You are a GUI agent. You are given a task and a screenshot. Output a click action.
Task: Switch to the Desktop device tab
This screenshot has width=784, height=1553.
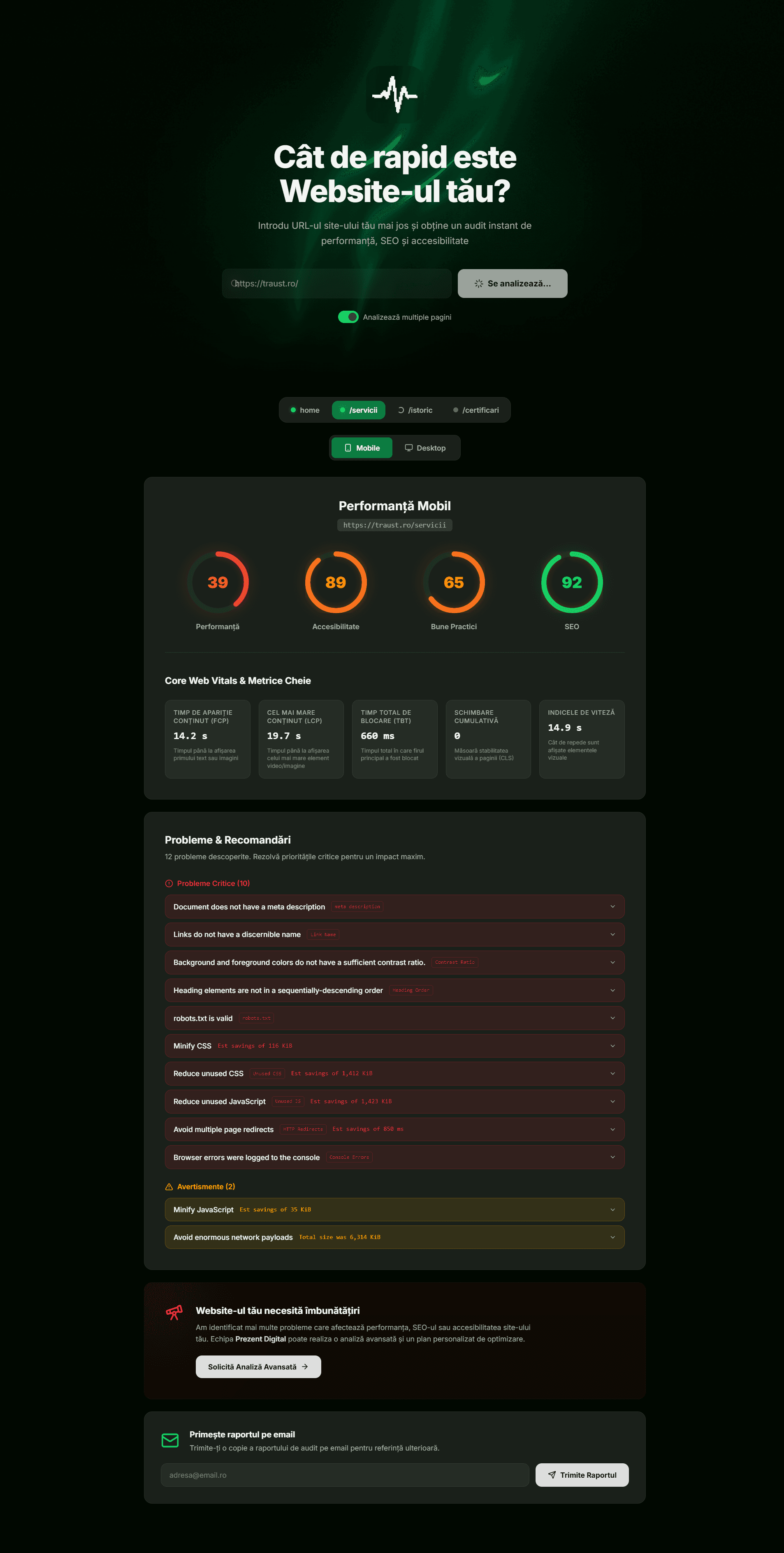(425, 448)
